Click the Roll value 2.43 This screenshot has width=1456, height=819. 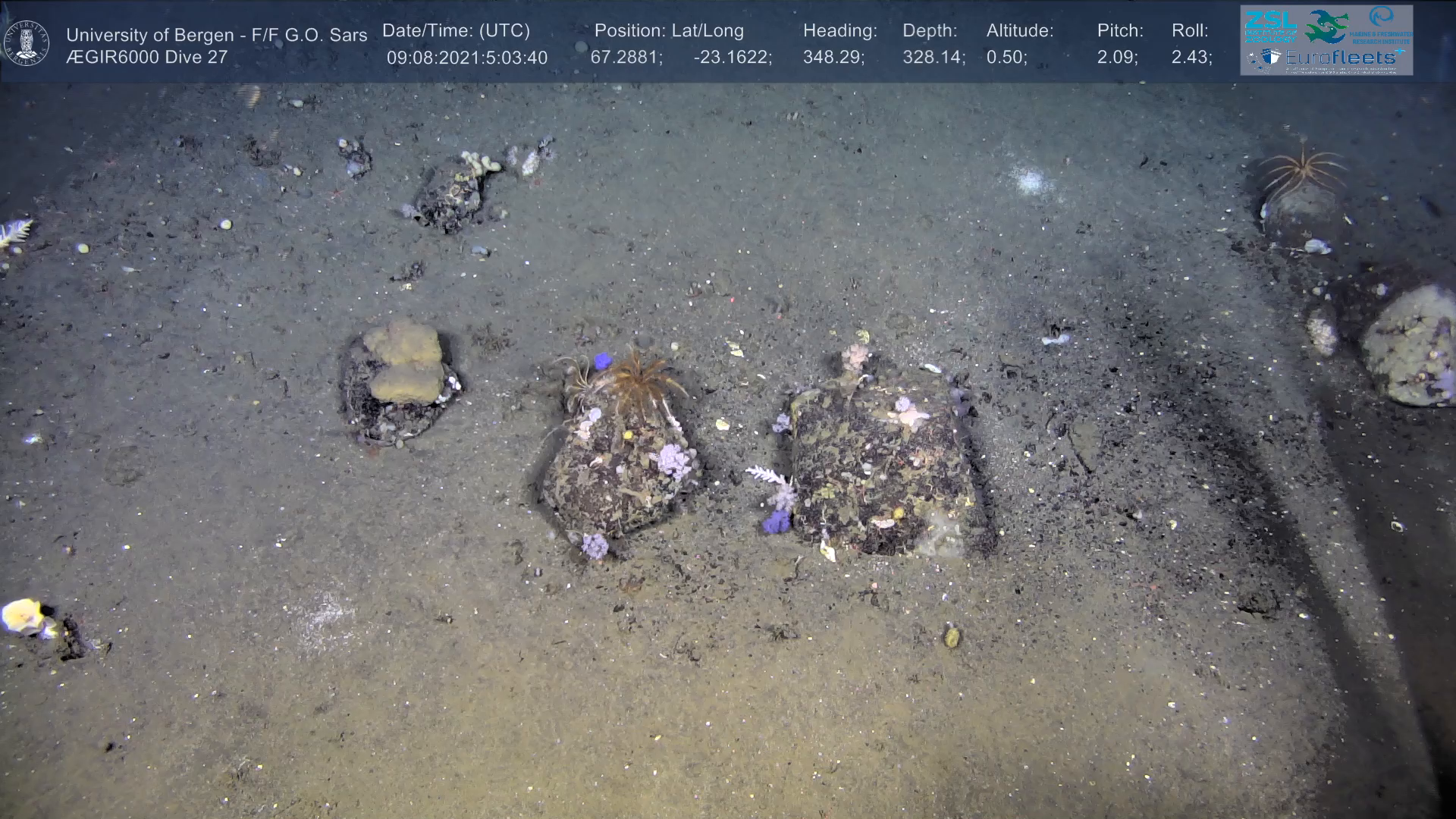[1191, 58]
